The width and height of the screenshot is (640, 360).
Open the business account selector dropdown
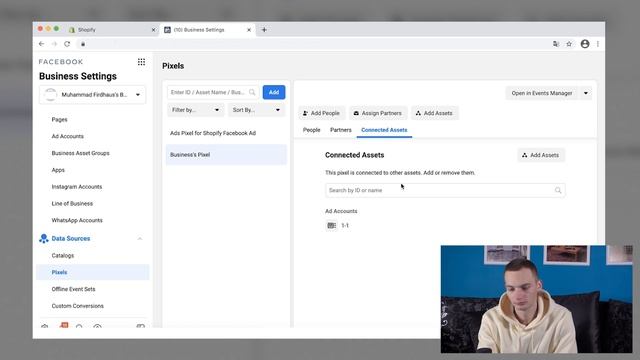click(x=93, y=95)
